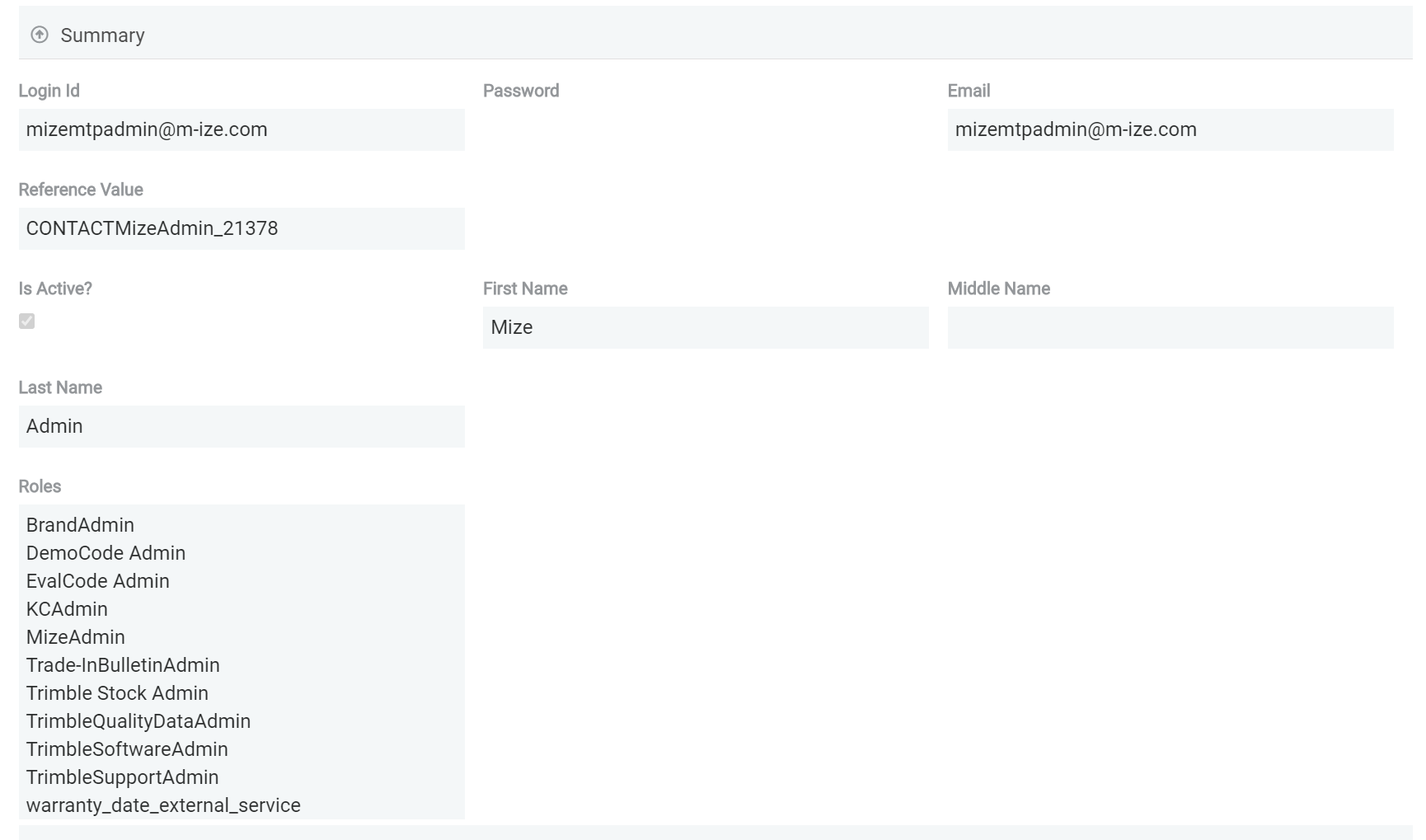Click the empty Middle Name field
Image resolution: width=1426 pixels, height=840 pixels.
1170,327
